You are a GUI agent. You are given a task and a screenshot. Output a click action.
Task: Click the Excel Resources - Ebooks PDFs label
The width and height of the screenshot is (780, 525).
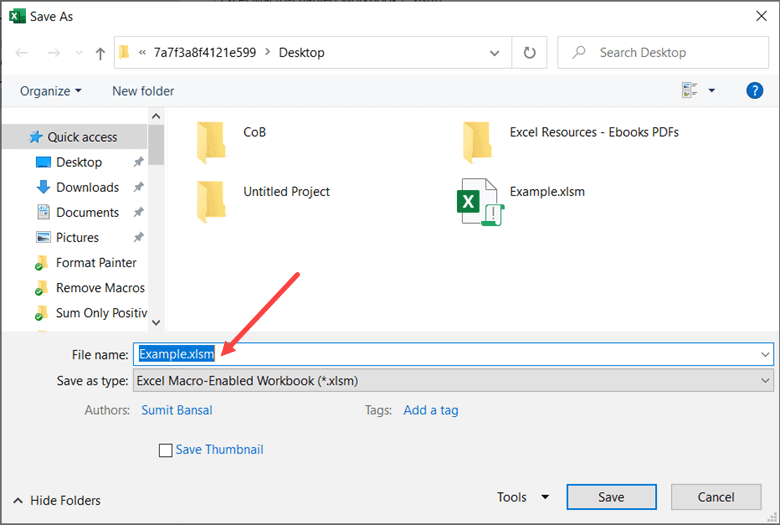(594, 132)
